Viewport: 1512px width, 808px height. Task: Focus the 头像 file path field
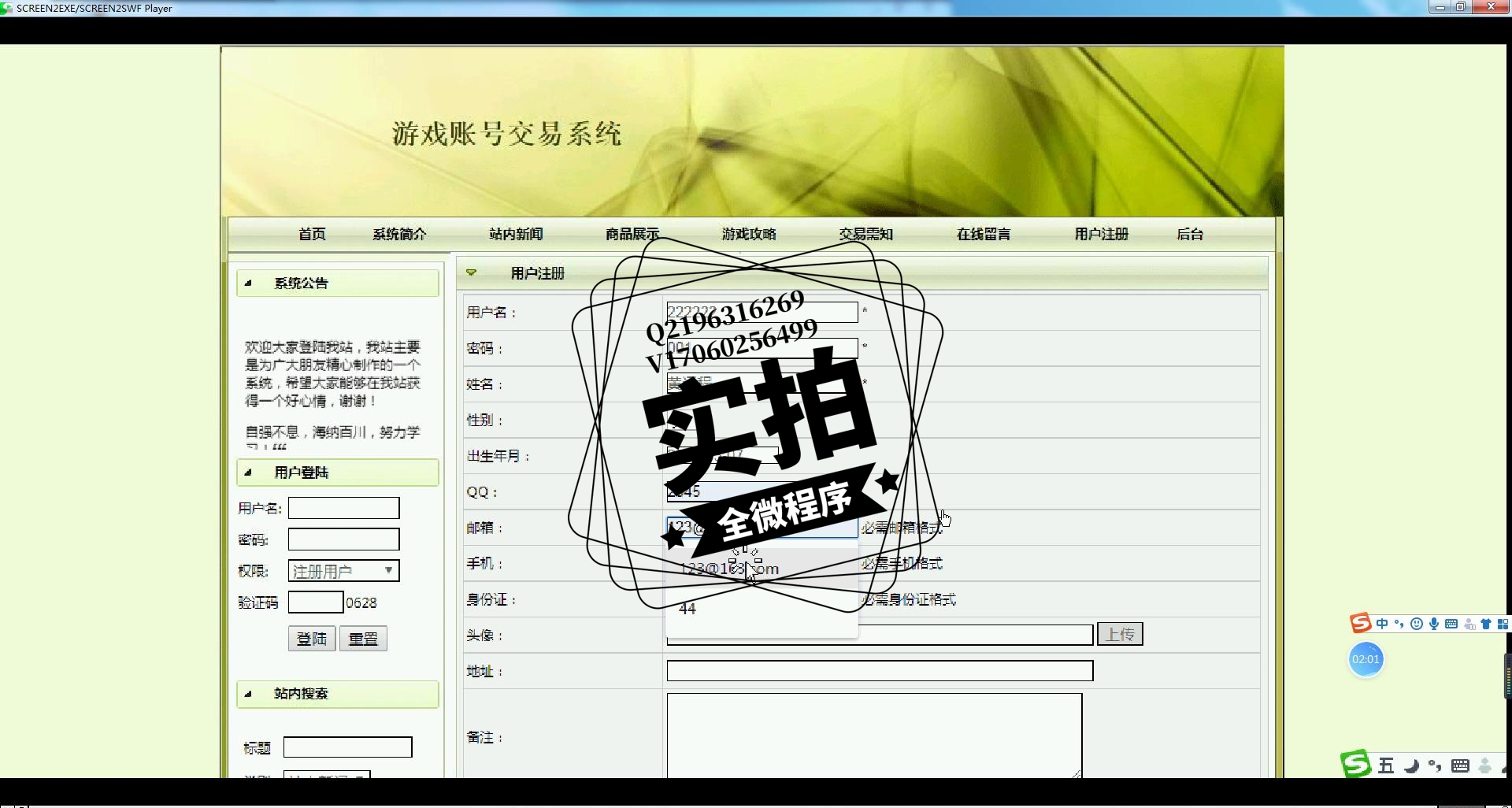click(880, 636)
